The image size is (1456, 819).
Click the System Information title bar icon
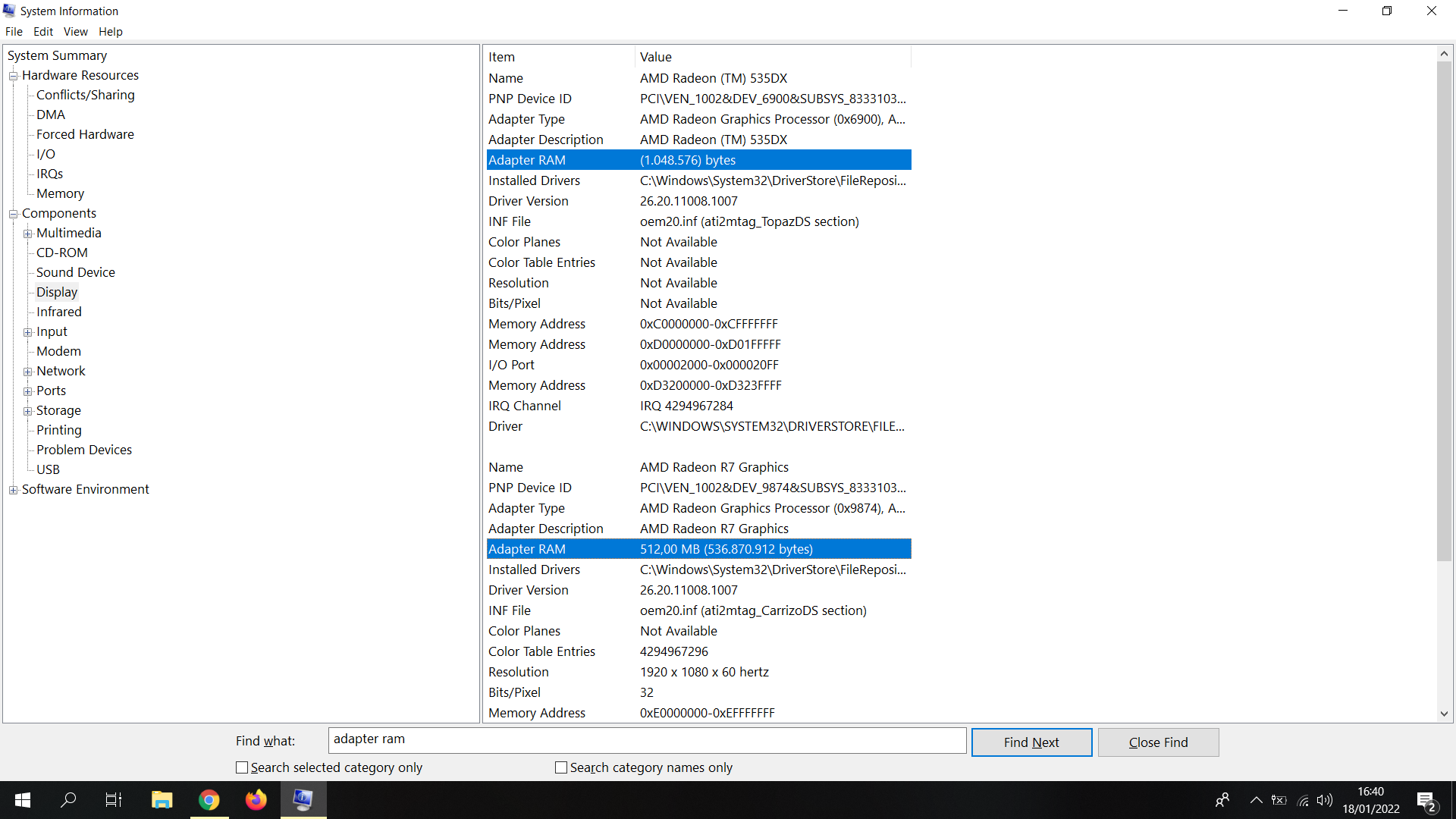tap(9, 11)
